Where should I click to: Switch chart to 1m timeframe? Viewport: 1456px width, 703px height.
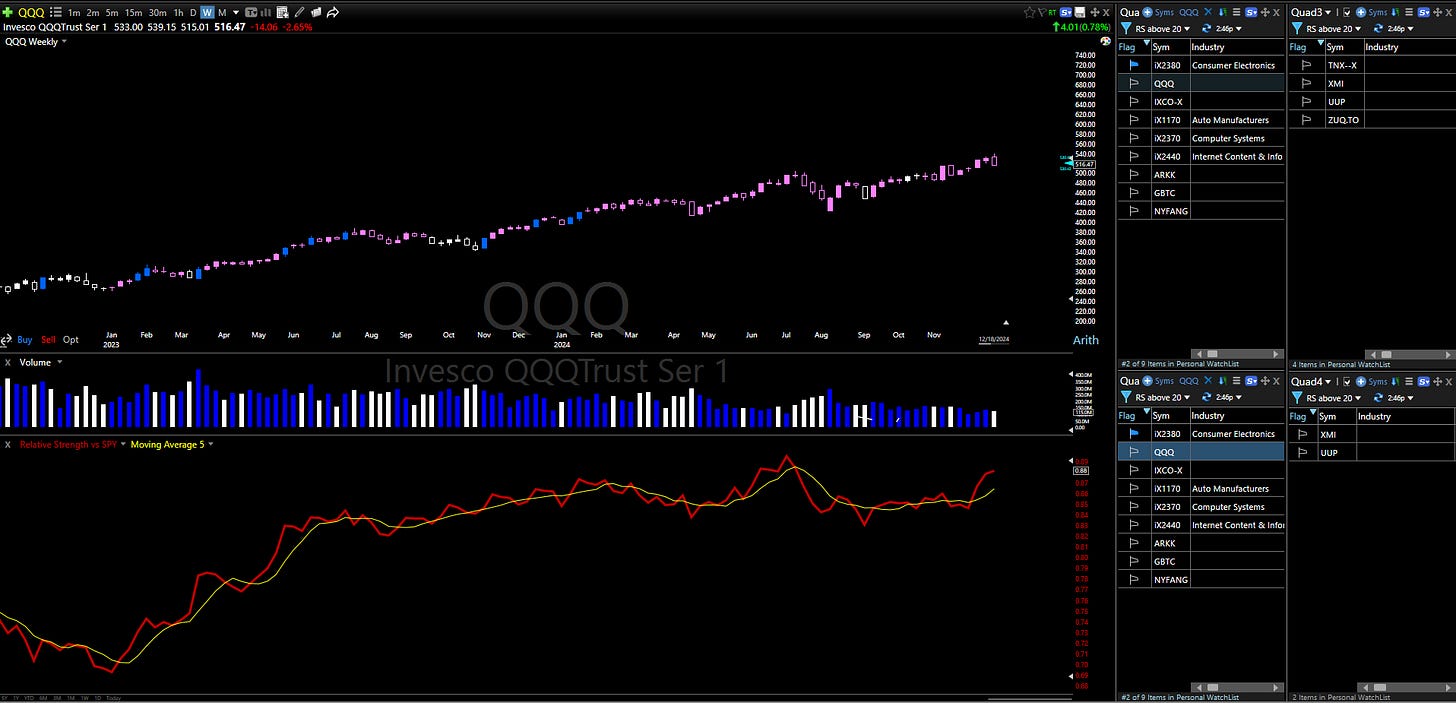point(74,12)
